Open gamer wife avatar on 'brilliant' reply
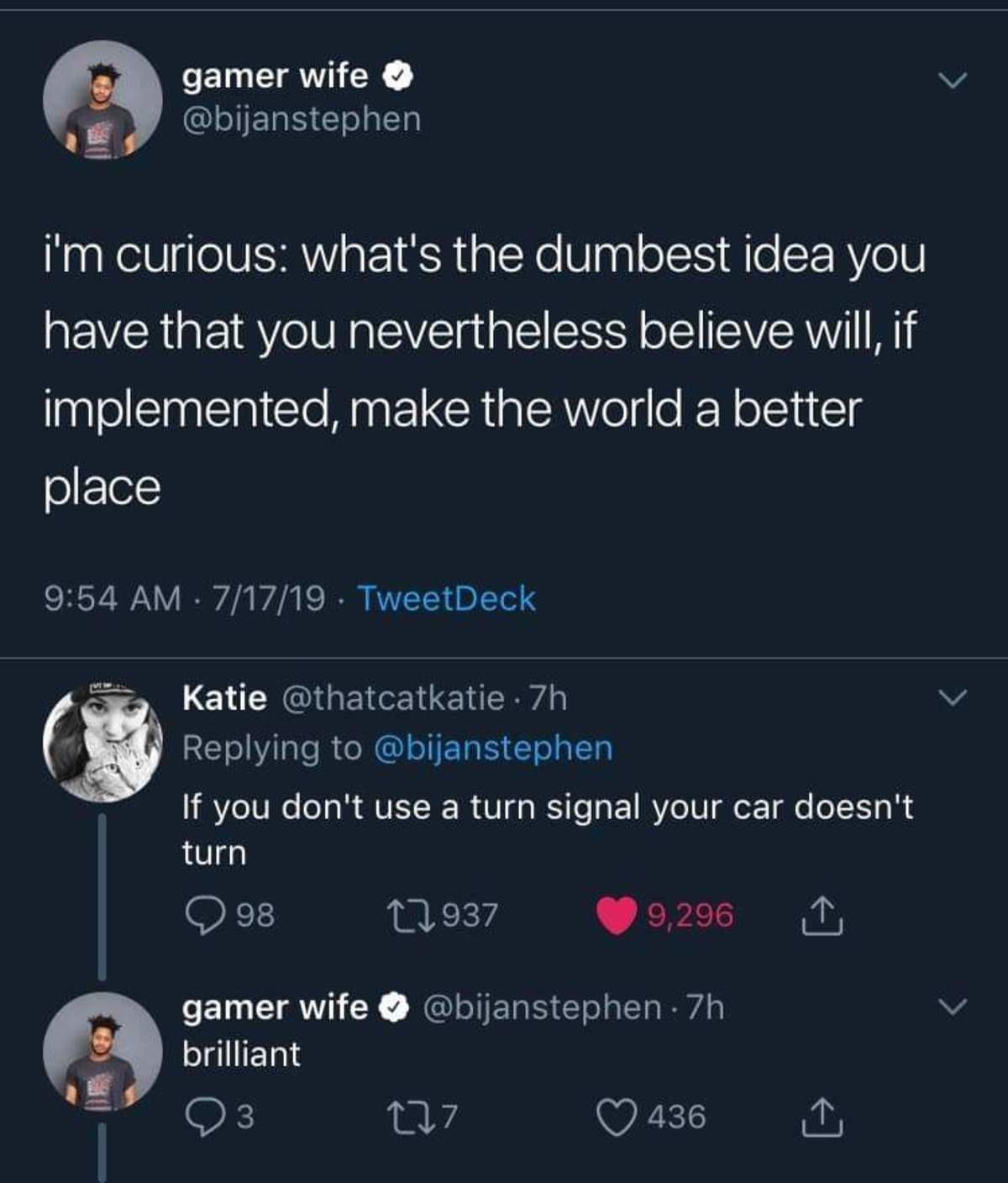1008x1183 pixels. click(x=102, y=1051)
